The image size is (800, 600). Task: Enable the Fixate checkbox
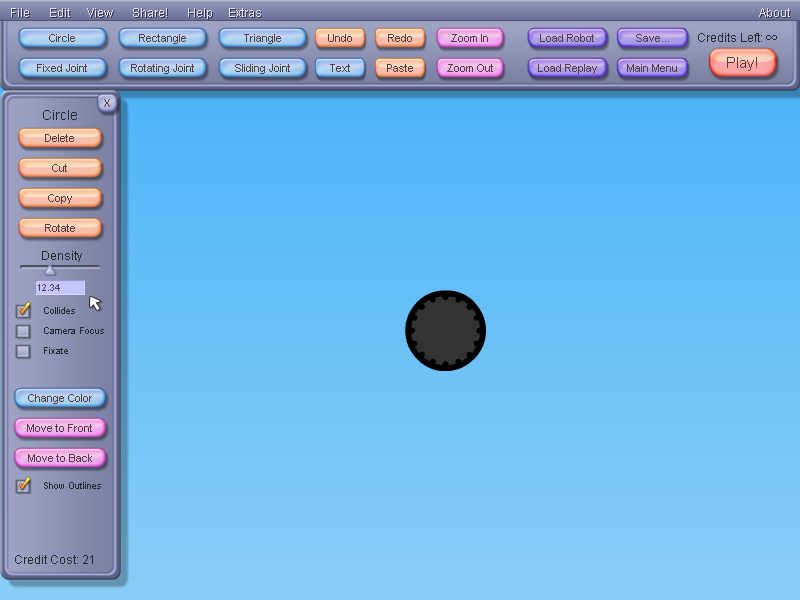pyautogui.click(x=23, y=351)
